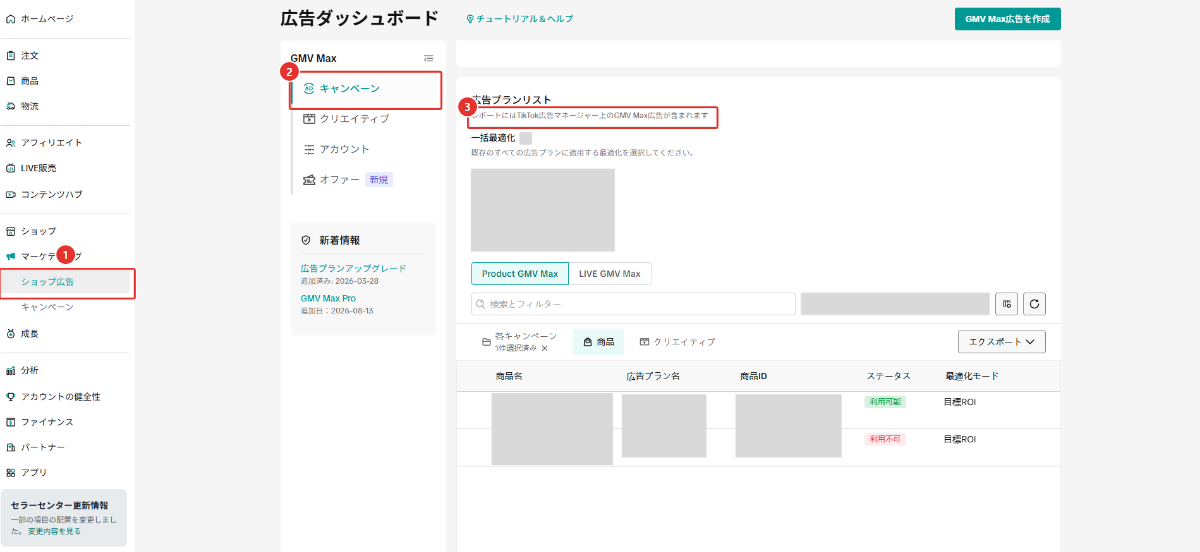Open the 広告プランアップグレード news link
This screenshot has width=1200, height=552.
(353, 269)
